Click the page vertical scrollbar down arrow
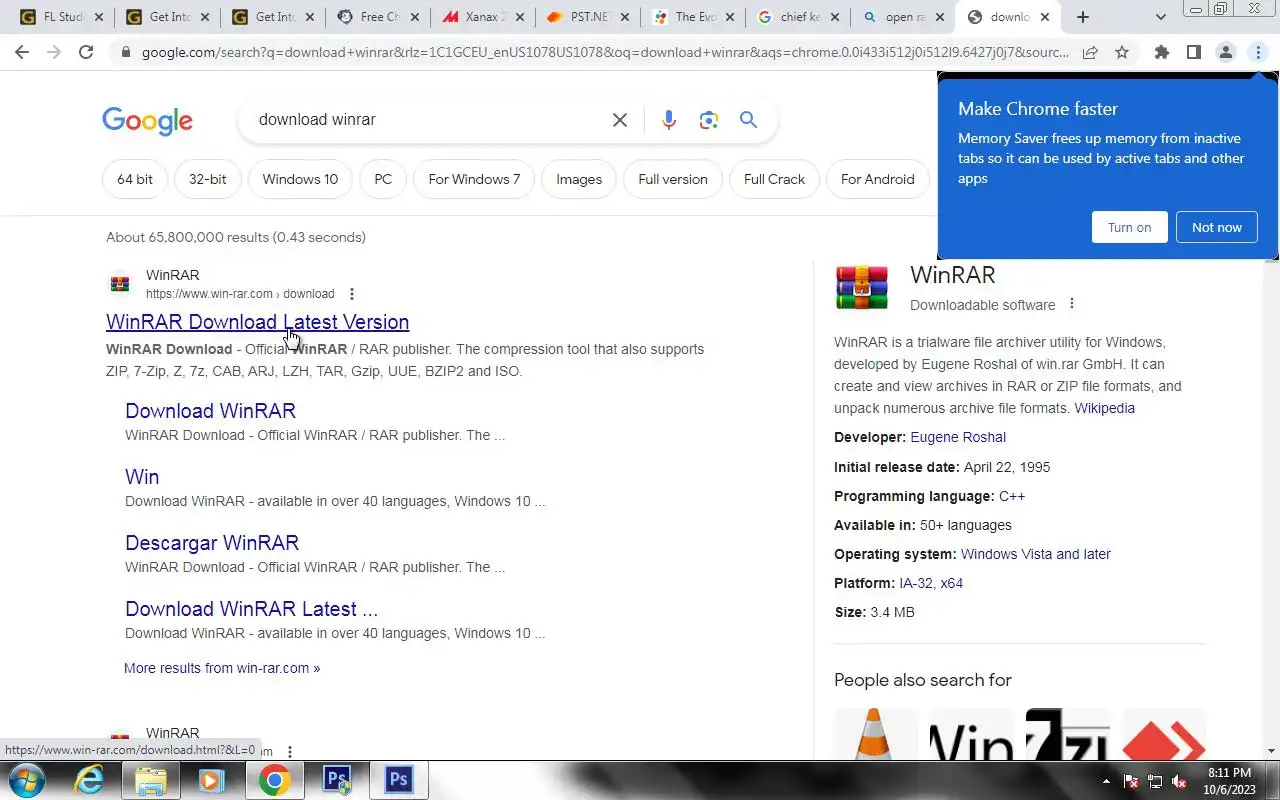 click(1272, 751)
